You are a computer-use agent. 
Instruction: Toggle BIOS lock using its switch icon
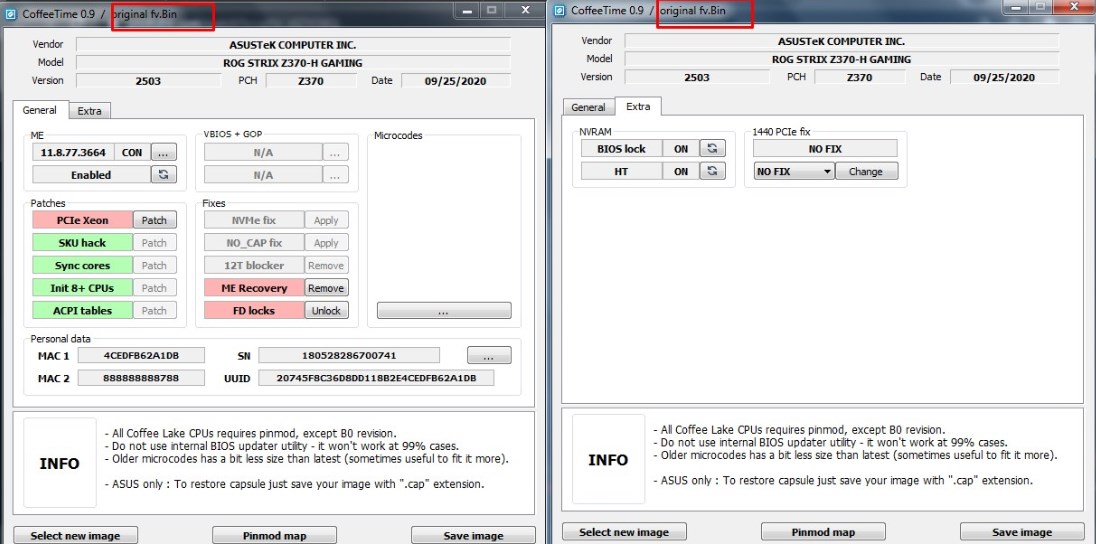coord(713,148)
